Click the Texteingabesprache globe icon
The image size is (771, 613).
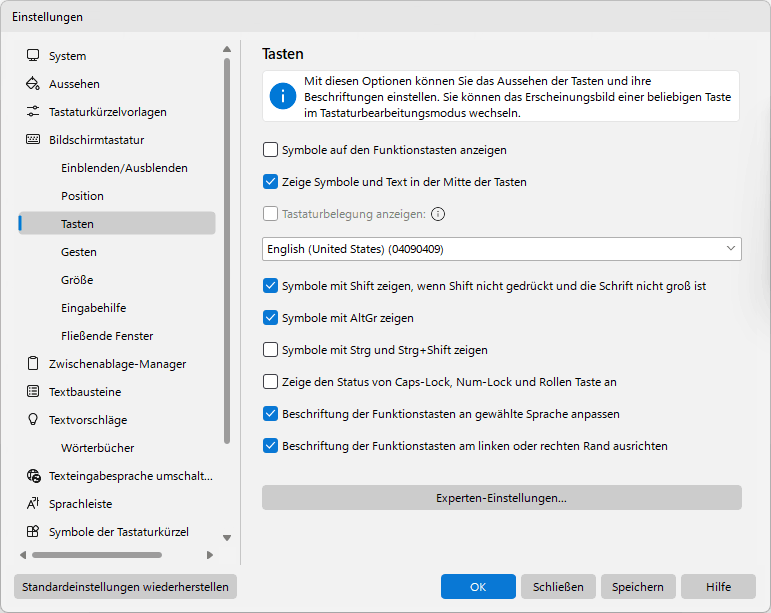point(33,475)
